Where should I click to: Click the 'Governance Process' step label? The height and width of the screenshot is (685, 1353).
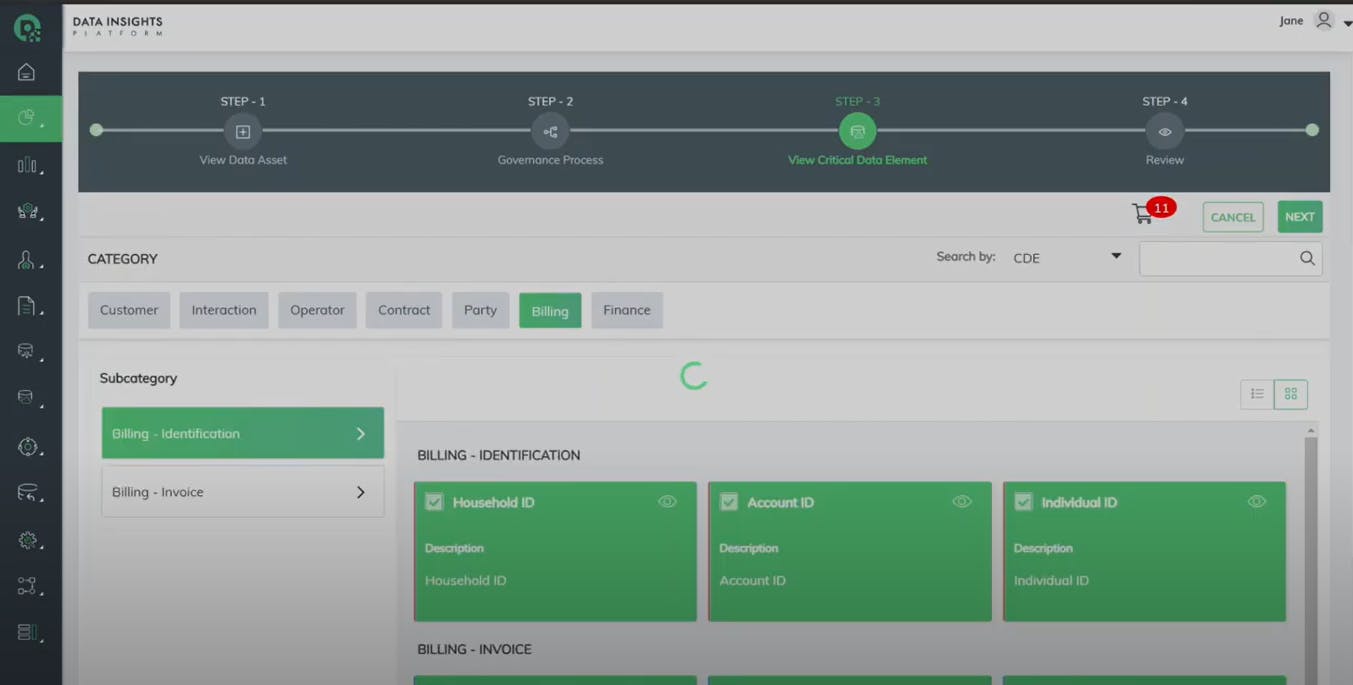(x=550, y=160)
